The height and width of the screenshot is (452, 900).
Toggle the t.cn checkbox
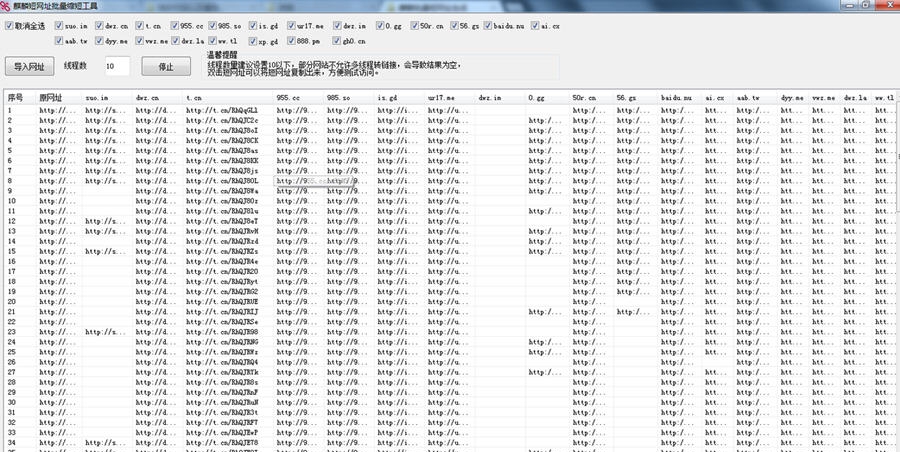click(139, 26)
